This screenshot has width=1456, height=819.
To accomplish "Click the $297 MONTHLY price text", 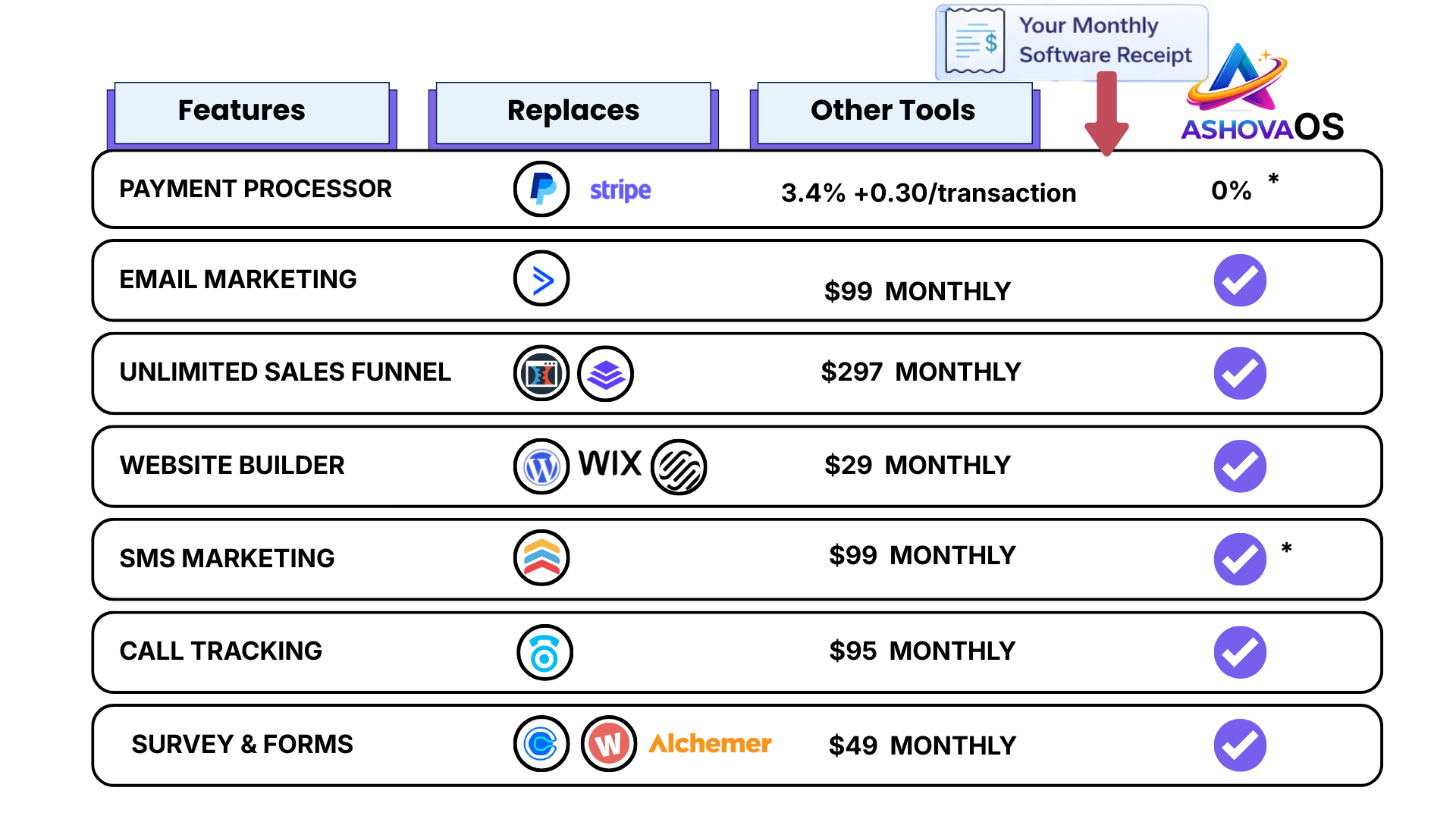I will pos(921,372).
